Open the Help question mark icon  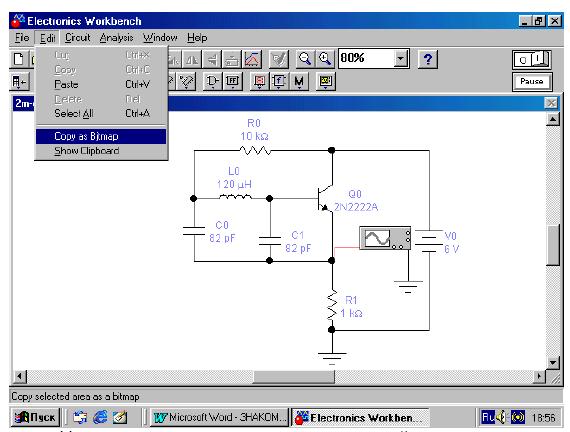(428, 59)
